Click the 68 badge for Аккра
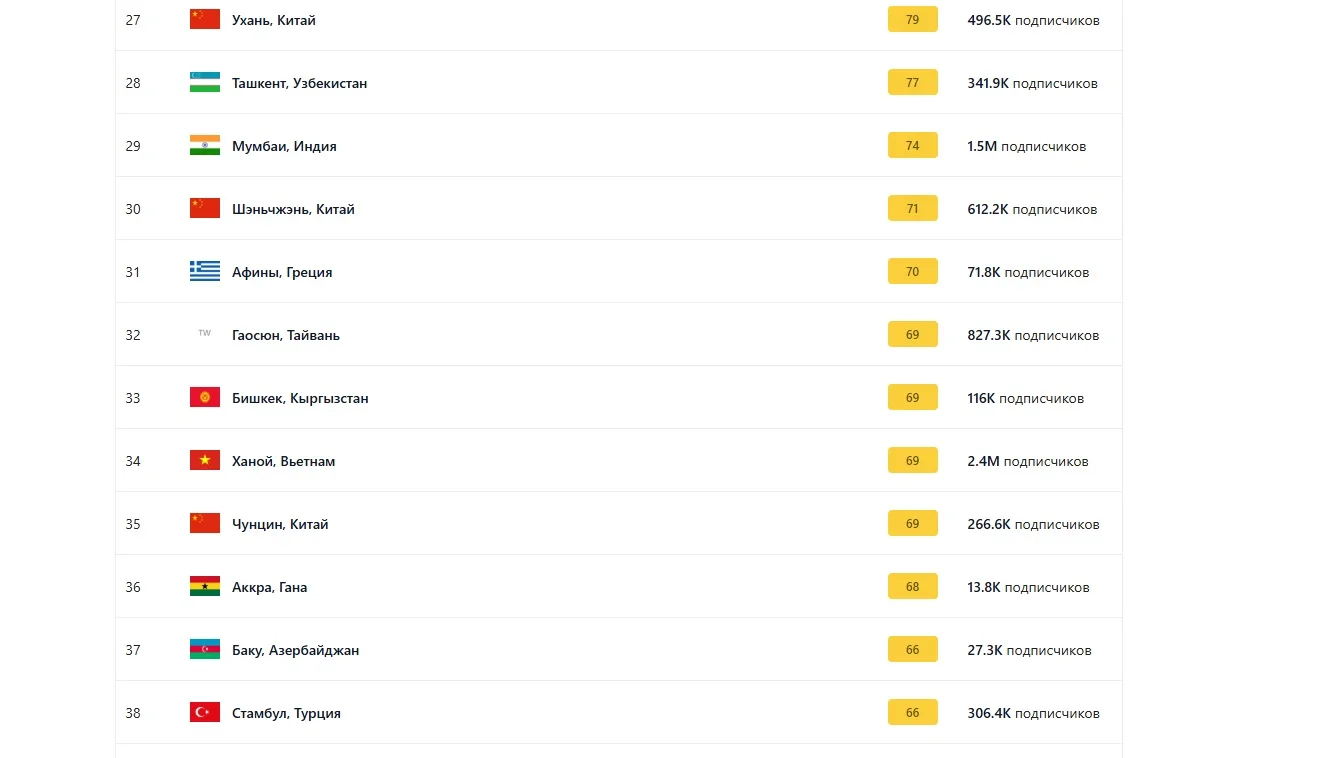This screenshot has width=1324, height=758. pyautogui.click(x=912, y=587)
